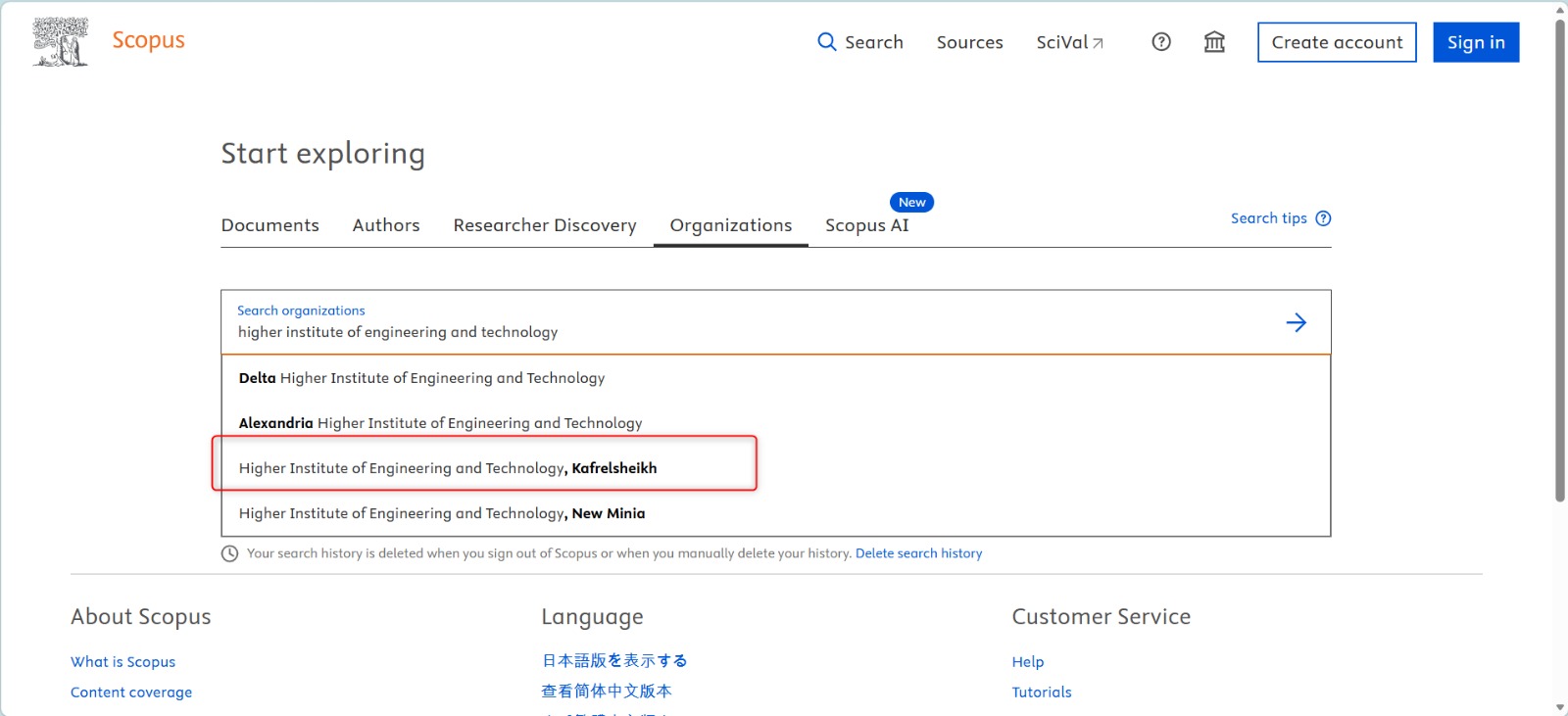Click the Sign in button
1568x716 pixels.
tap(1476, 42)
